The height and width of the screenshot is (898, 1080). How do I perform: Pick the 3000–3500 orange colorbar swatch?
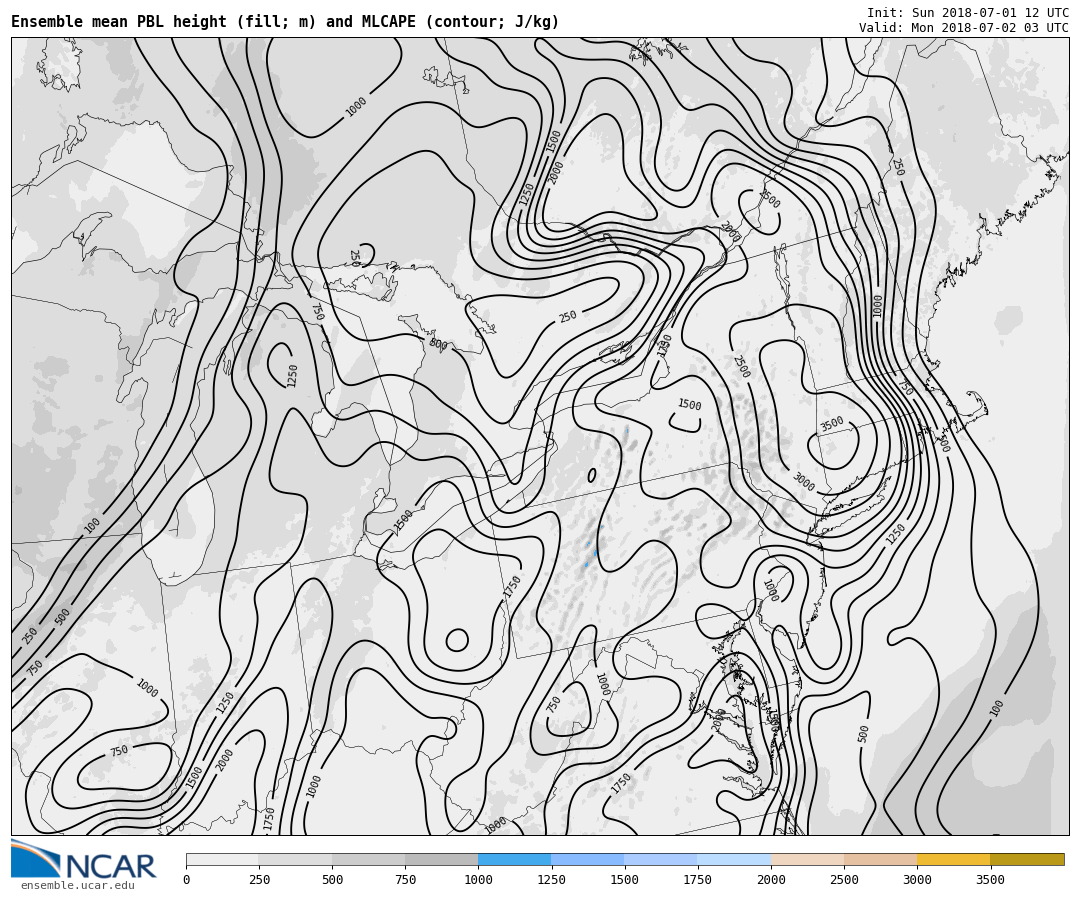coord(954,859)
